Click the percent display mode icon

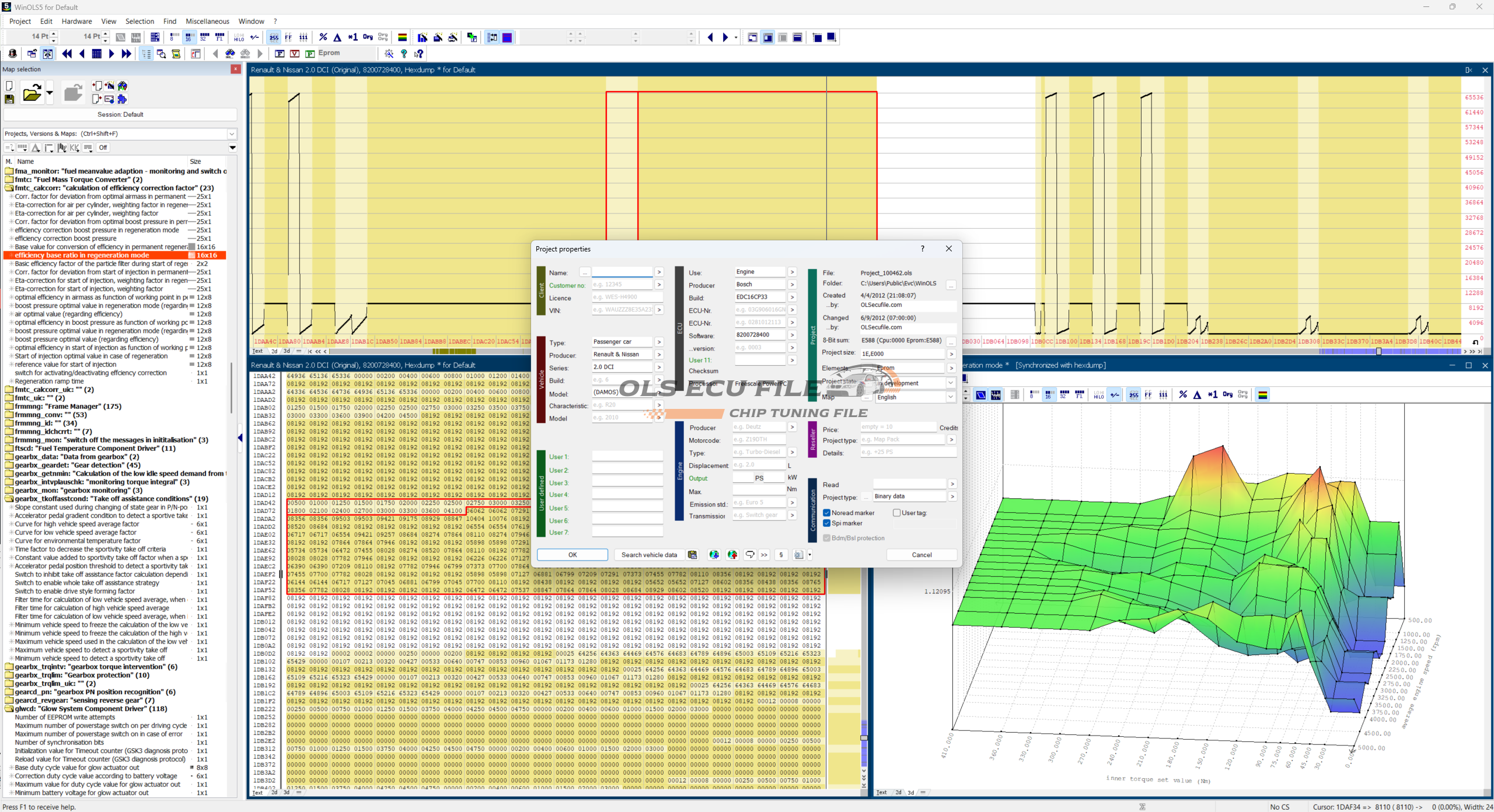(323, 37)
